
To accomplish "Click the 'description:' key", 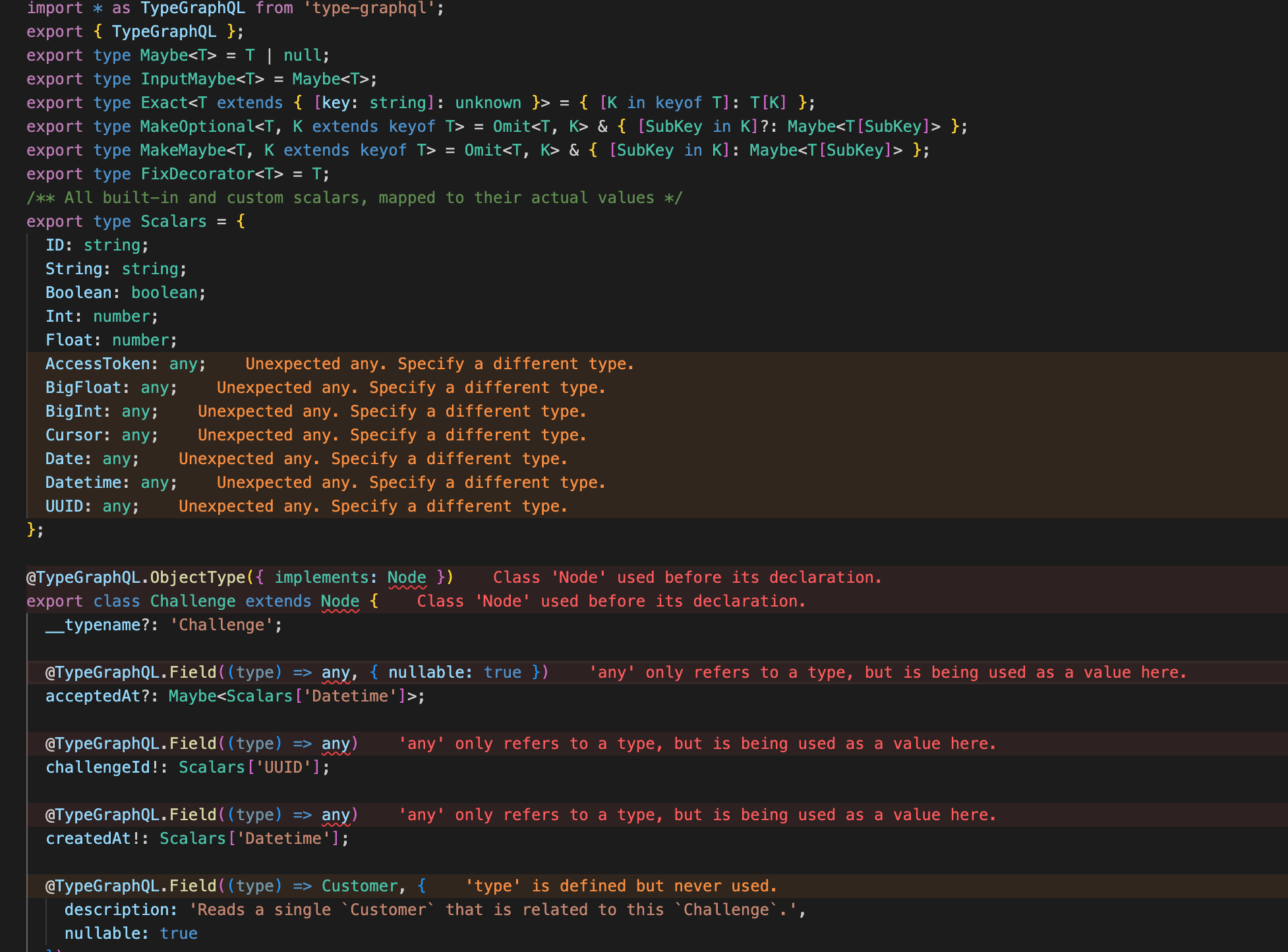I will tap(121, 910).
